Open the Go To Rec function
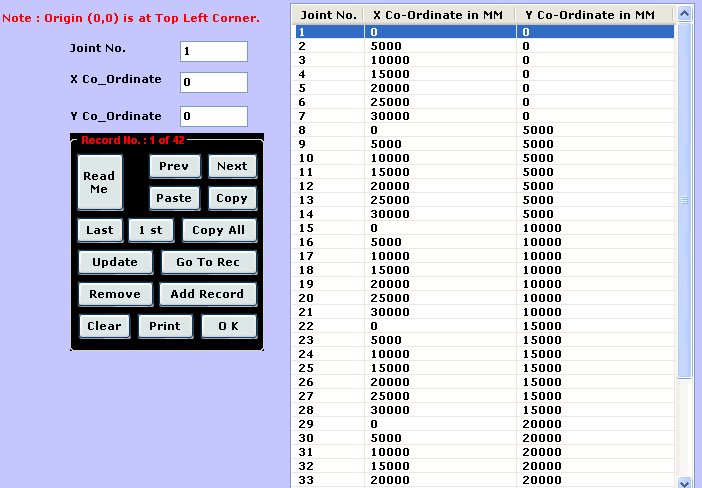702x488 pixels. coord(208,262)
